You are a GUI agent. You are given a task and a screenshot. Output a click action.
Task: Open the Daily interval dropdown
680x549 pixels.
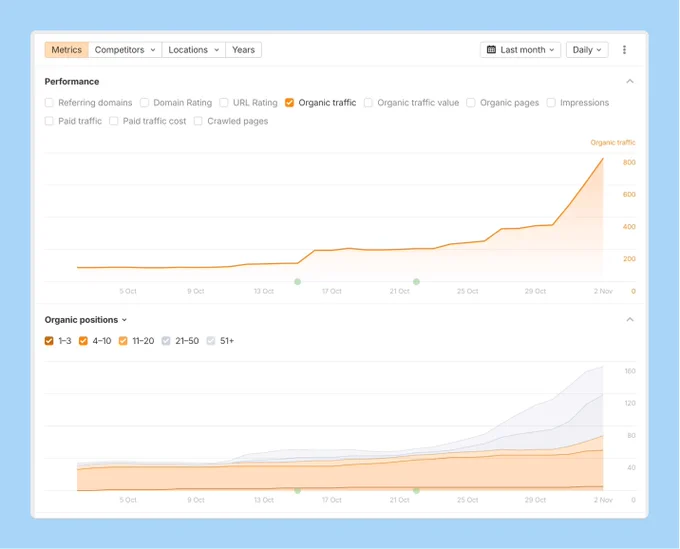[x=587, y=50]
